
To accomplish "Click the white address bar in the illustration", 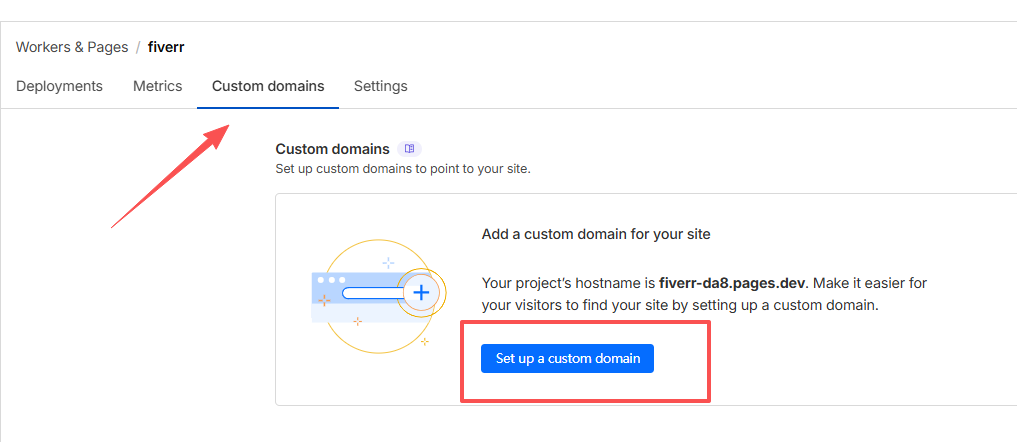I will point(372,293).
